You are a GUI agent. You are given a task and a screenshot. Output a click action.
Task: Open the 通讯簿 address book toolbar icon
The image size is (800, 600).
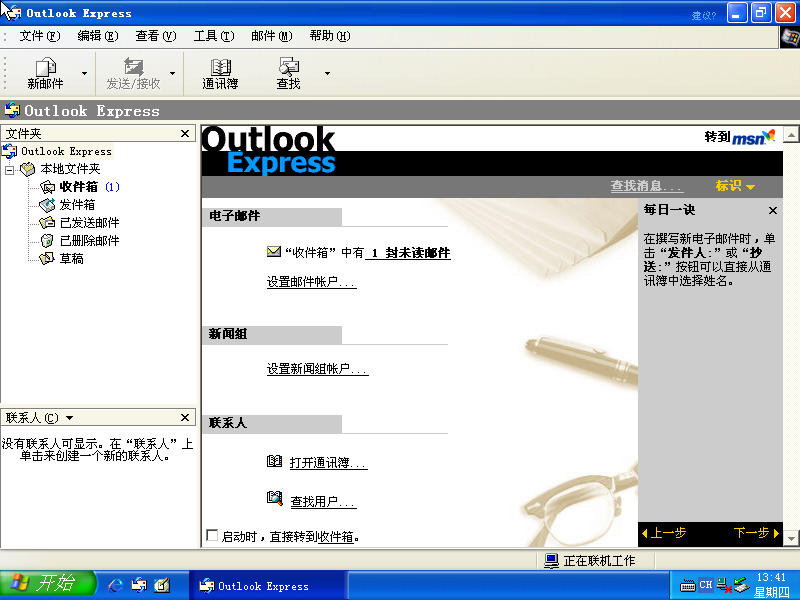tap(220, 67)
